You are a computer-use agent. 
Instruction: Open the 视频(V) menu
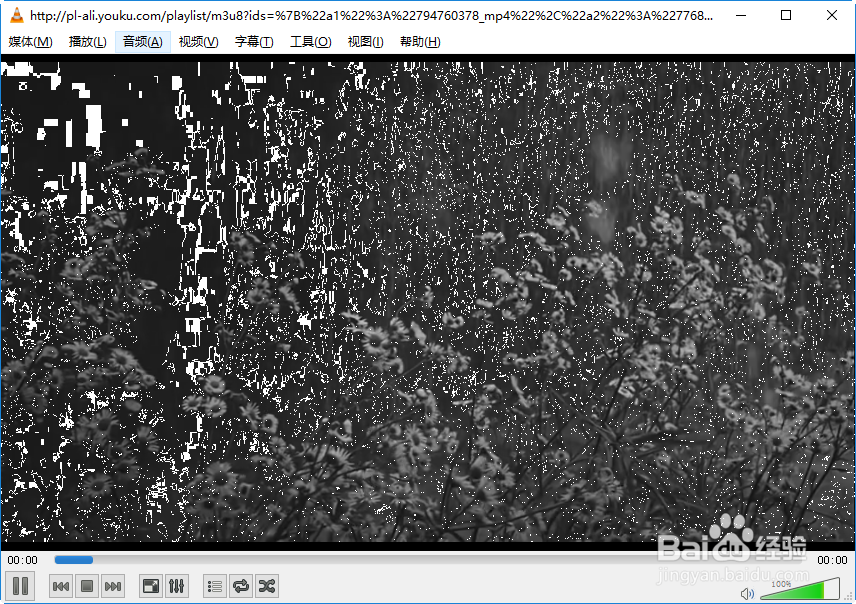198,42
